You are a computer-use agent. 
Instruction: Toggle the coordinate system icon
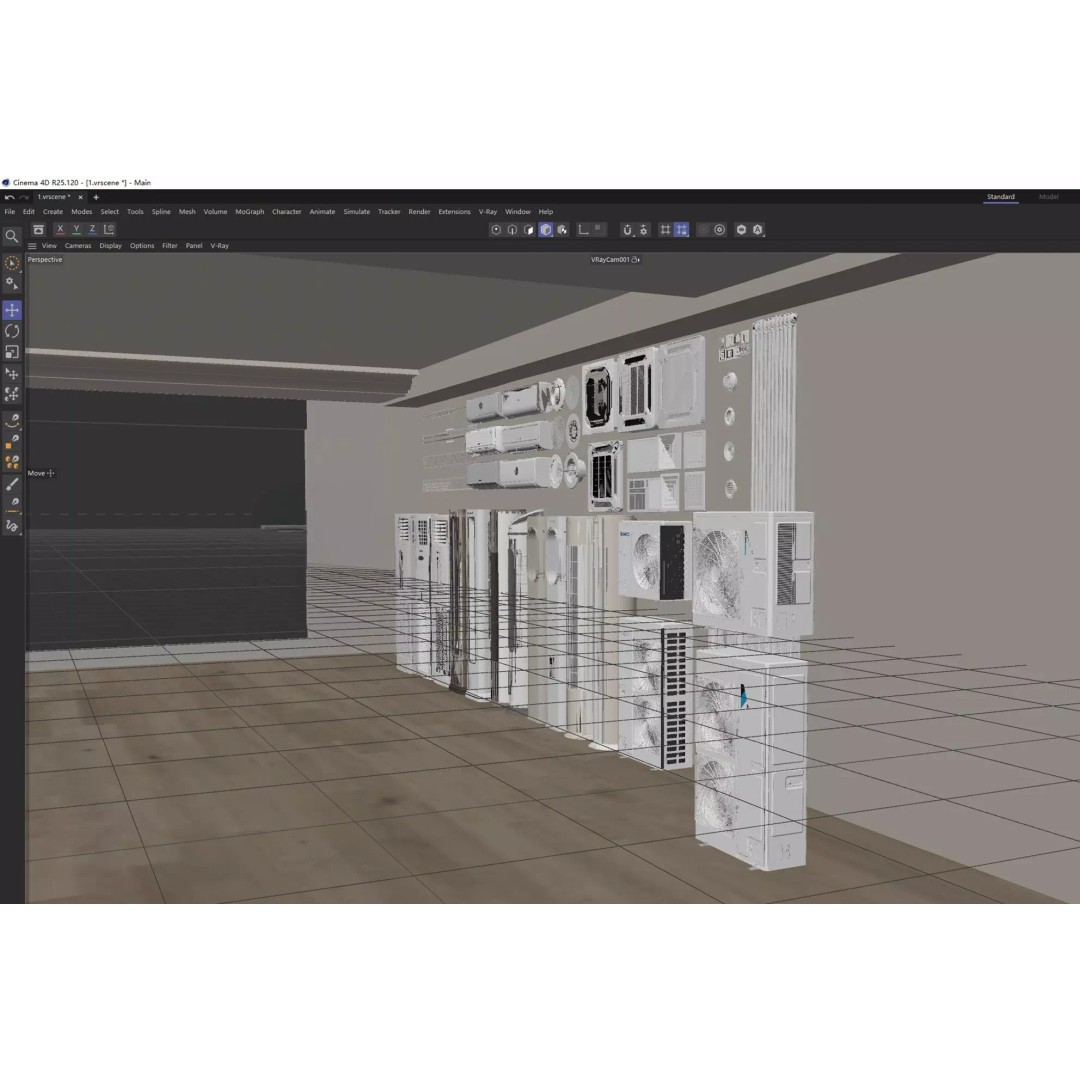[x=109, y=229]
